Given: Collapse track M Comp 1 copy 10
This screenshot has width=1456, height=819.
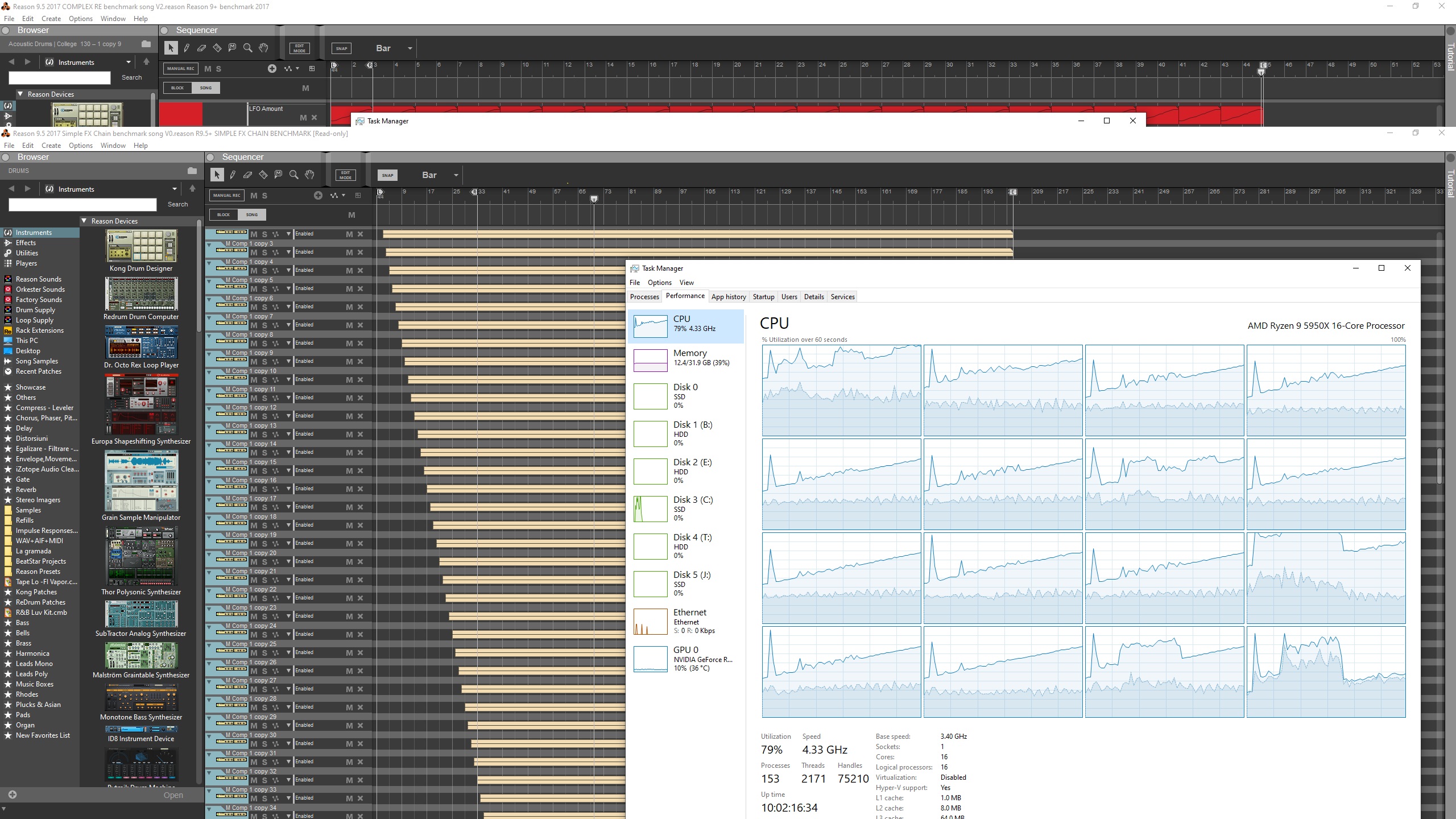Looking at the screenshot, I should (x=209, y=371).
